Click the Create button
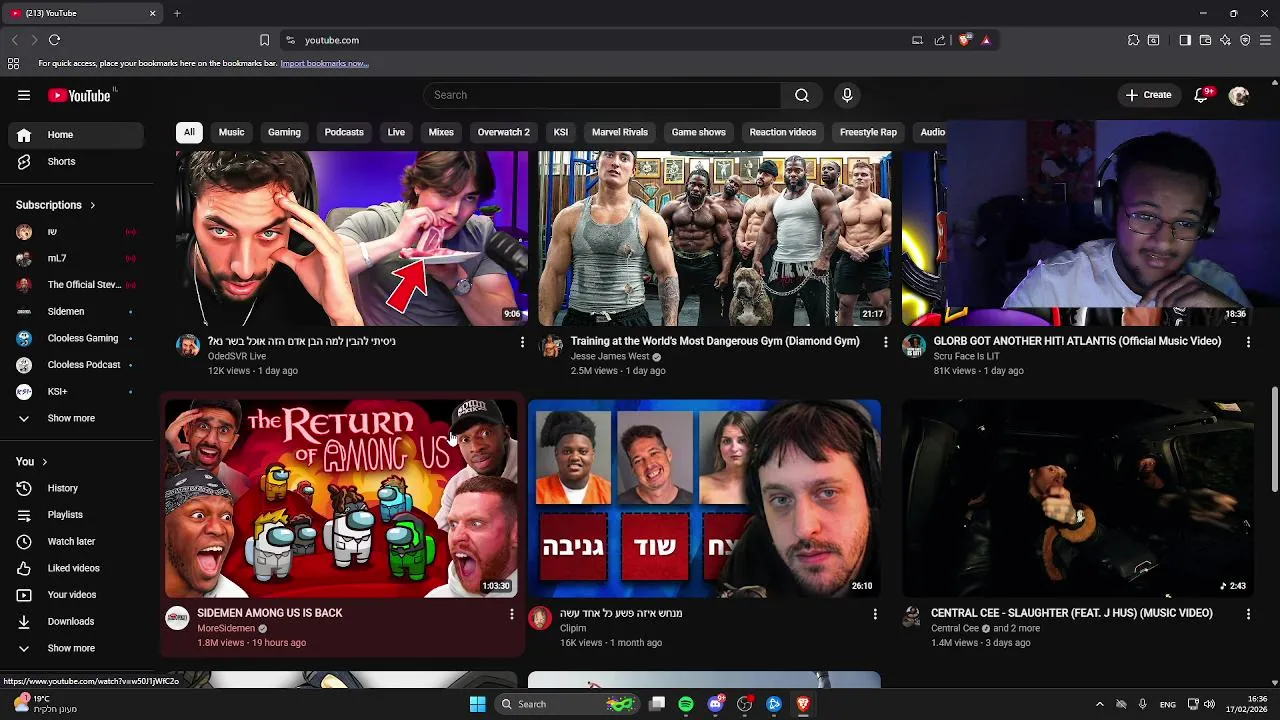Screen dimensions: 1280x720 [1148, 95]
